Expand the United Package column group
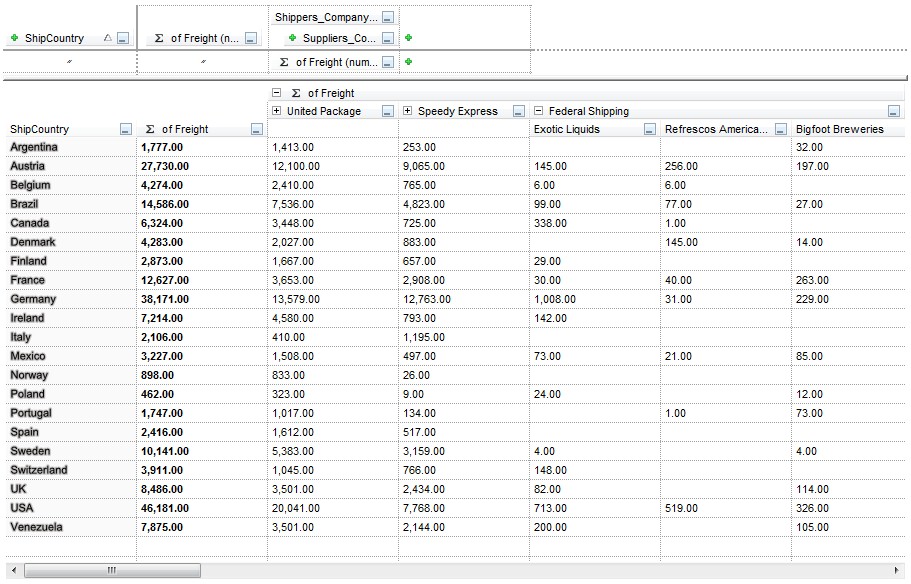This screenshot has width=911, height=584. (x=277, y=111)
